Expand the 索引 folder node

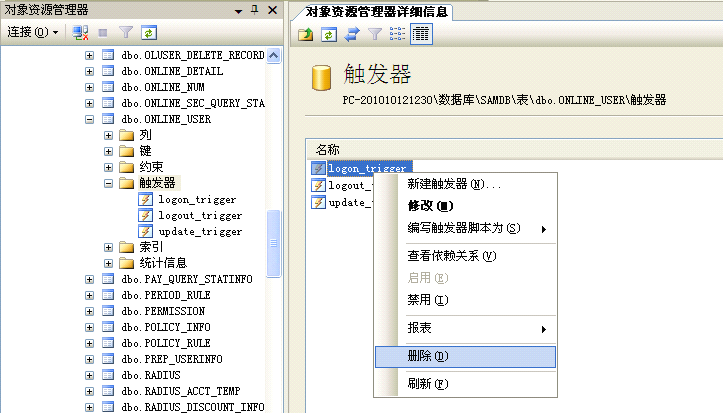[109, 247]
